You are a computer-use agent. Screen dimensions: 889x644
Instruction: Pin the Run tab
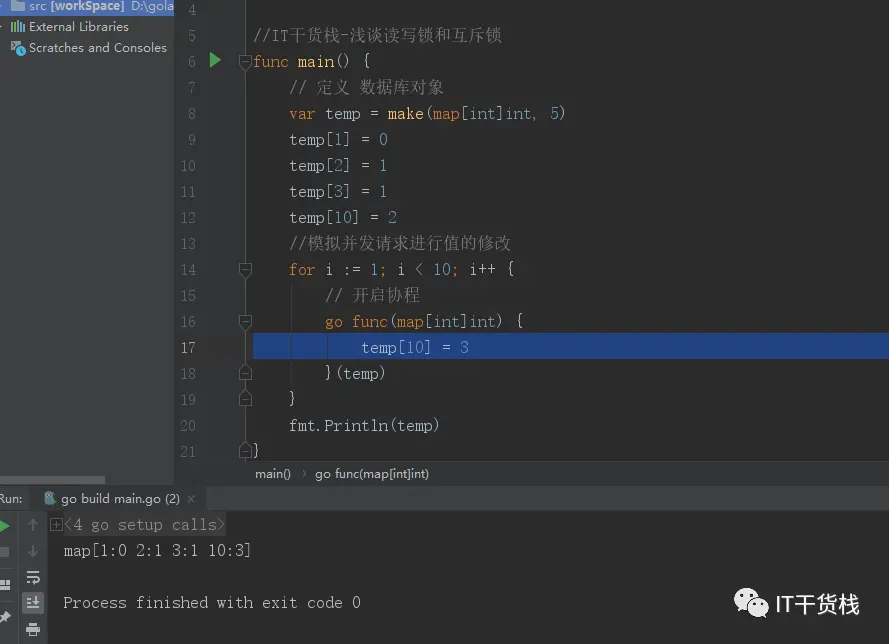point(5,617)
